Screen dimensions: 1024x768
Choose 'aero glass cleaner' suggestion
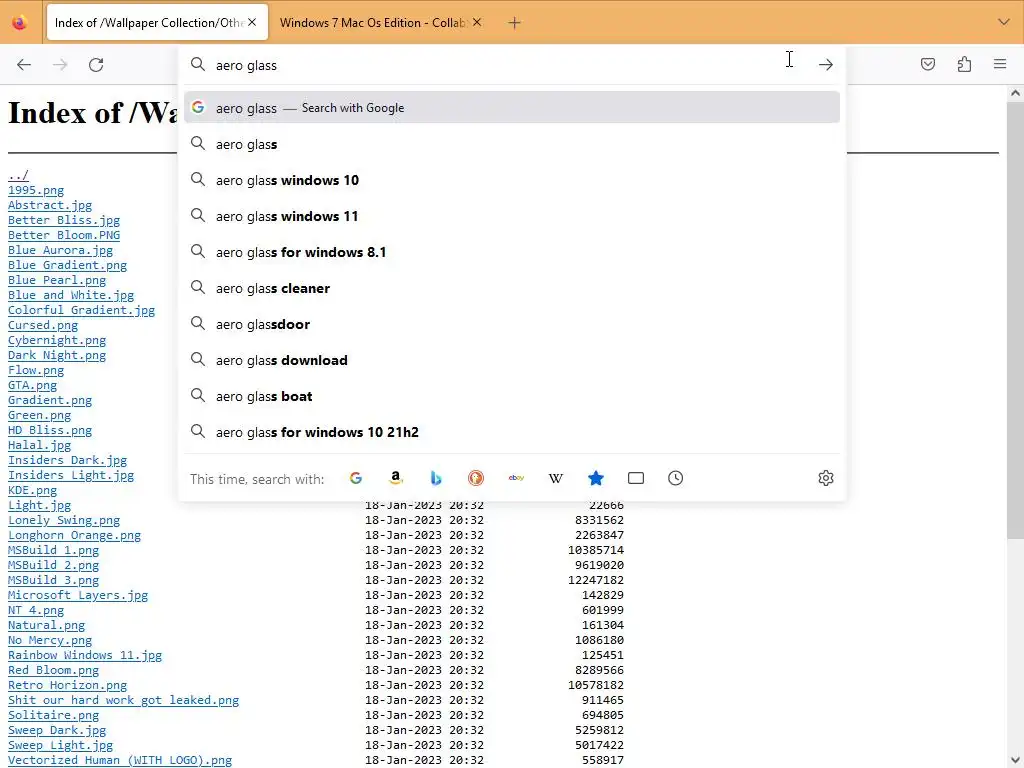[x=511, y=287]
